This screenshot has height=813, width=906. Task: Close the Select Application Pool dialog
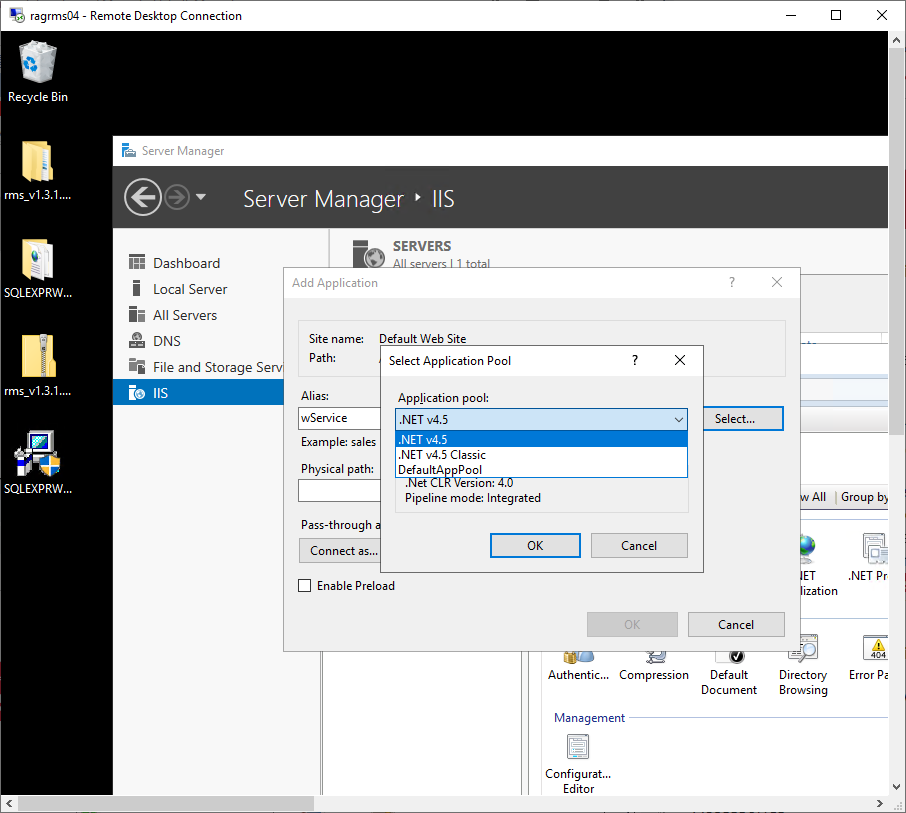[x=680, y=360]
